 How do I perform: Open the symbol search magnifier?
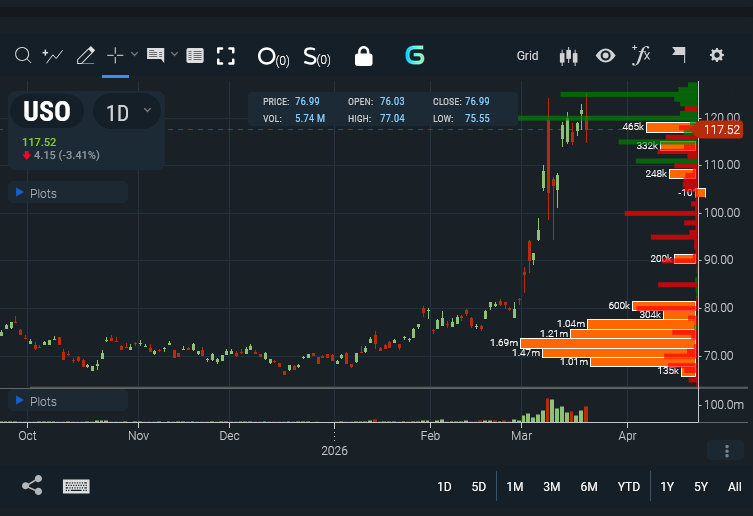pos(23,56)
